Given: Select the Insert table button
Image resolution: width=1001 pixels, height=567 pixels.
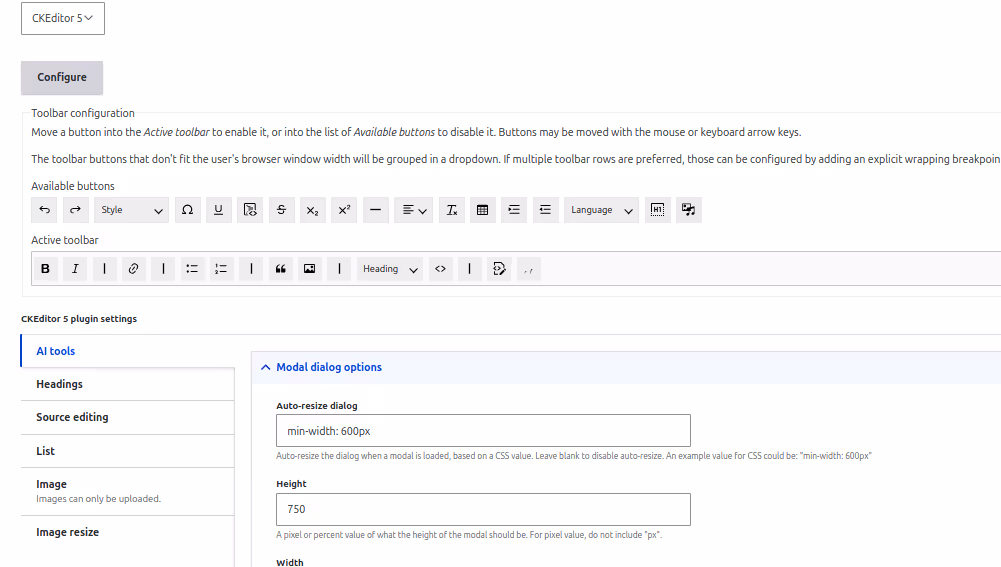Looking at the screenshot, I should (x=483, y=209).
